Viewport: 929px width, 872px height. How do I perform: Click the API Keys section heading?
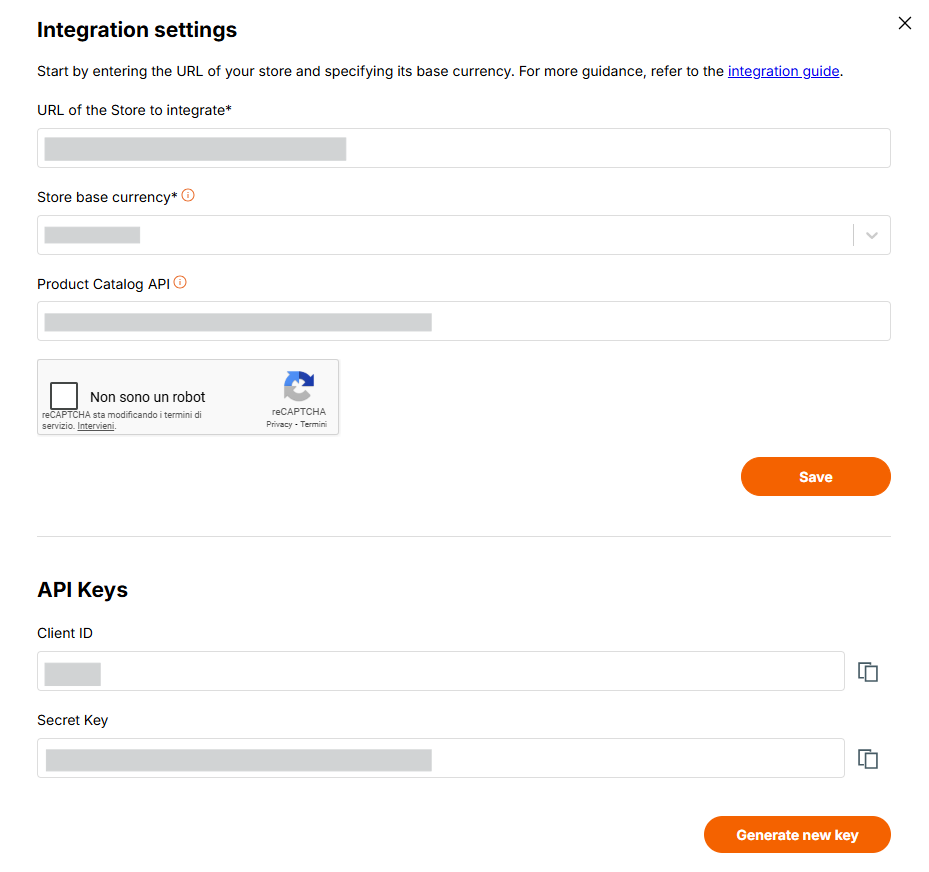pos(82,590)
